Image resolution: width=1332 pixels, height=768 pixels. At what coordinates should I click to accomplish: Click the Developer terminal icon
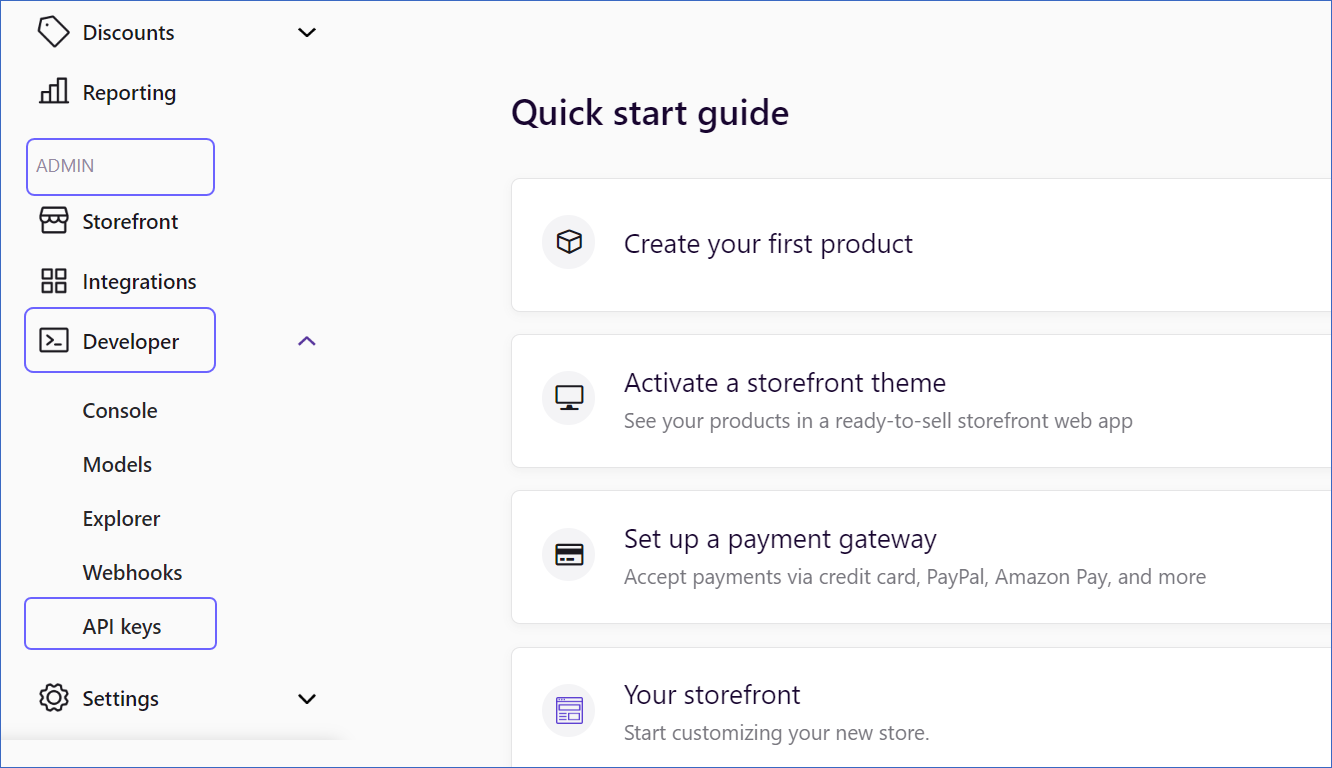[53, 341]
